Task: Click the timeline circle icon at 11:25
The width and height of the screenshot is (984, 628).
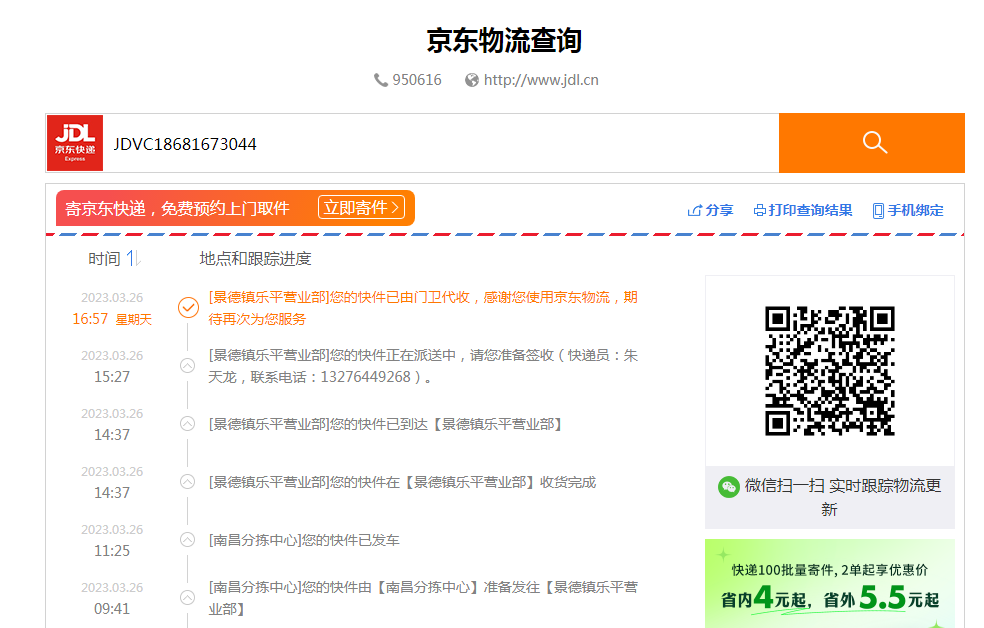Action: (x=188, y=540)
